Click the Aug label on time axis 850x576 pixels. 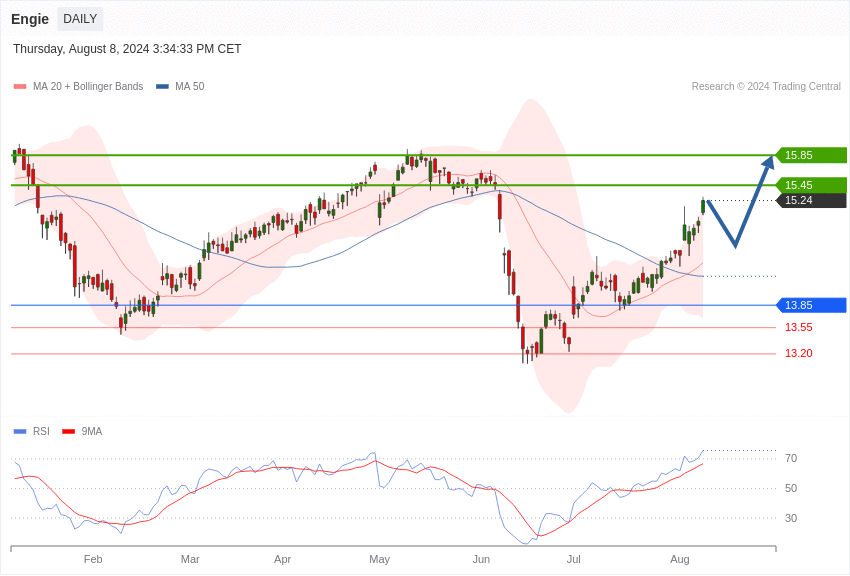[x=680, y=559]
